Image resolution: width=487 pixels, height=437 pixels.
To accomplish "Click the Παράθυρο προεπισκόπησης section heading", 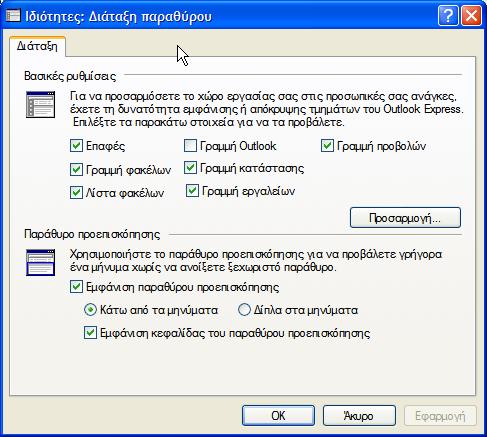I will 92,234.
